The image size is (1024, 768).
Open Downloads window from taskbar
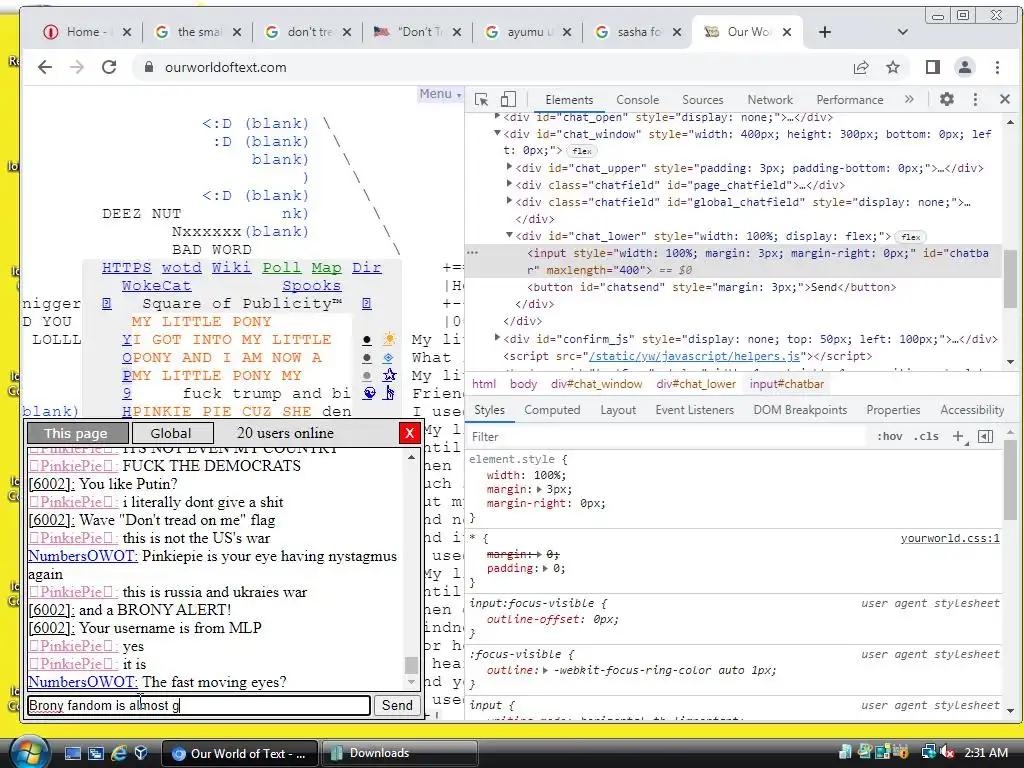point(399,753)
